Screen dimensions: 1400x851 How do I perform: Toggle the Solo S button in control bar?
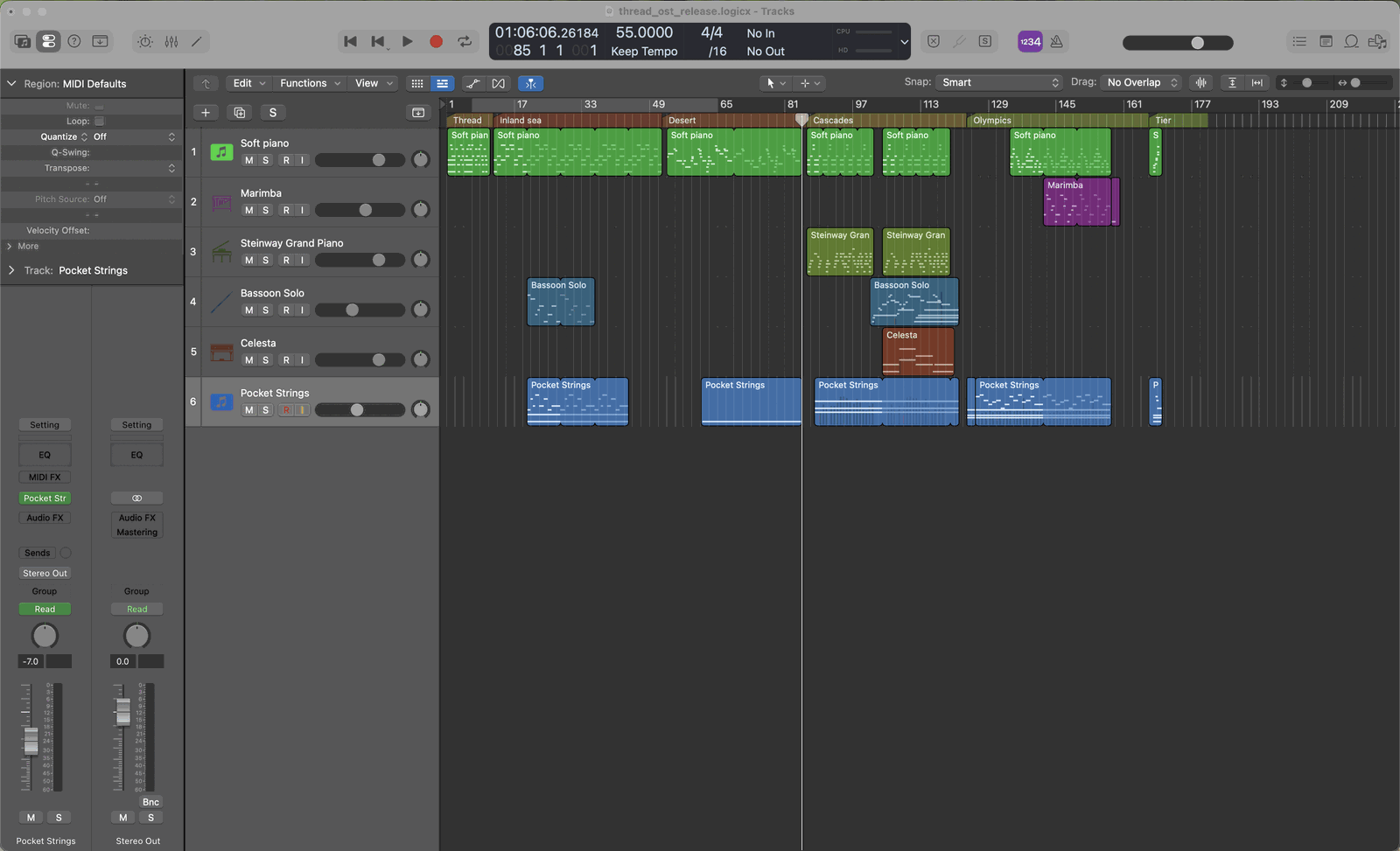985,41
